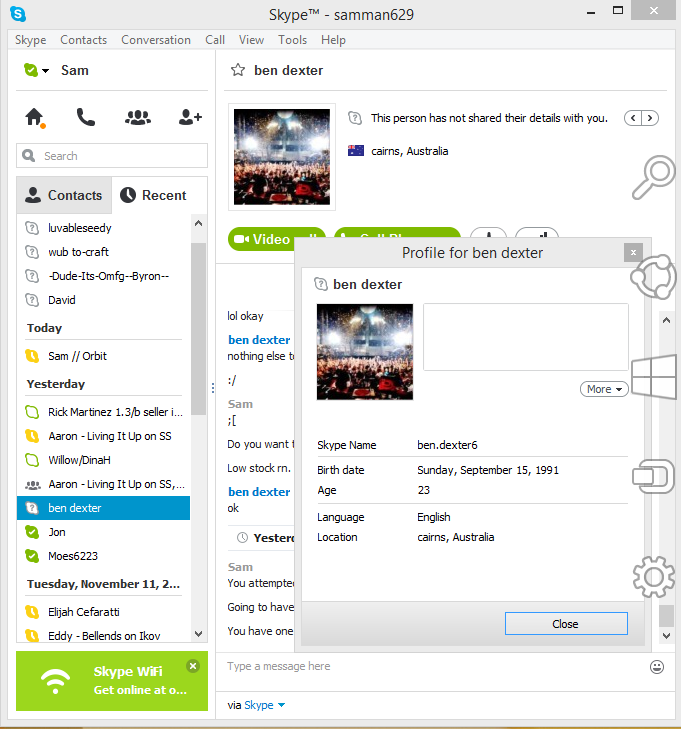681x729 pixels.
Task: Open the phone dial pad icon
Action: tap(86, 117)
